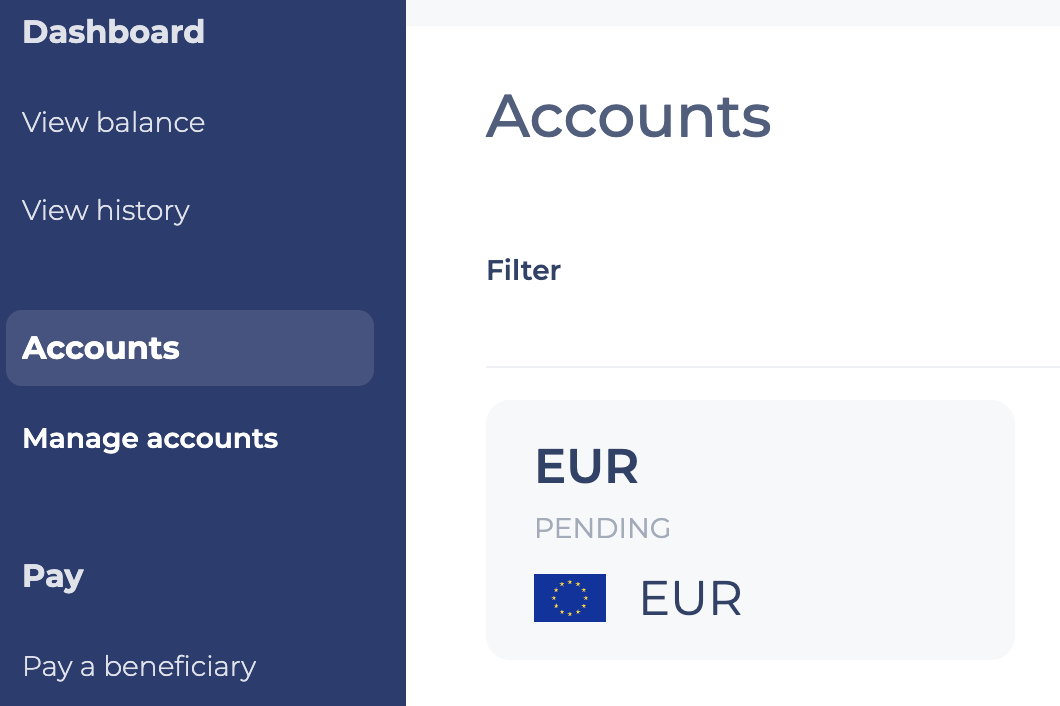The width and height of the screenshot is (1060, 706).
Task: Click the PENDING status label
Action: pos(602,528)
